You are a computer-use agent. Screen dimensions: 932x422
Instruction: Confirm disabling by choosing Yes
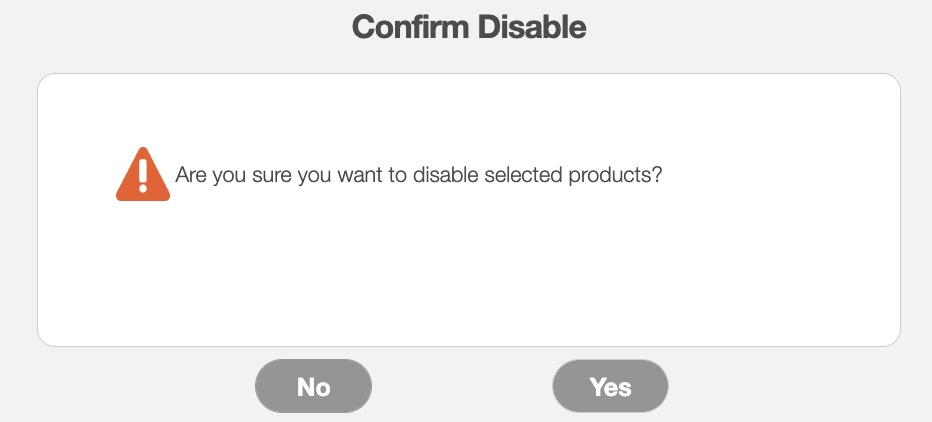(610, 386)
